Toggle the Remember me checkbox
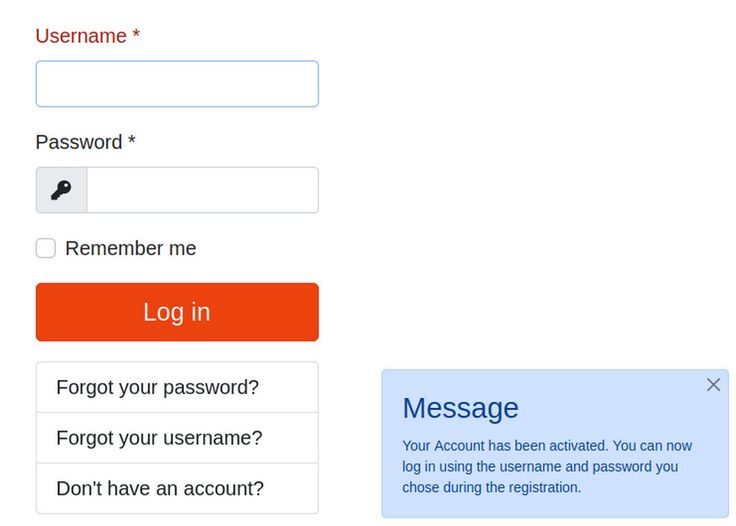 click(46, 248)
